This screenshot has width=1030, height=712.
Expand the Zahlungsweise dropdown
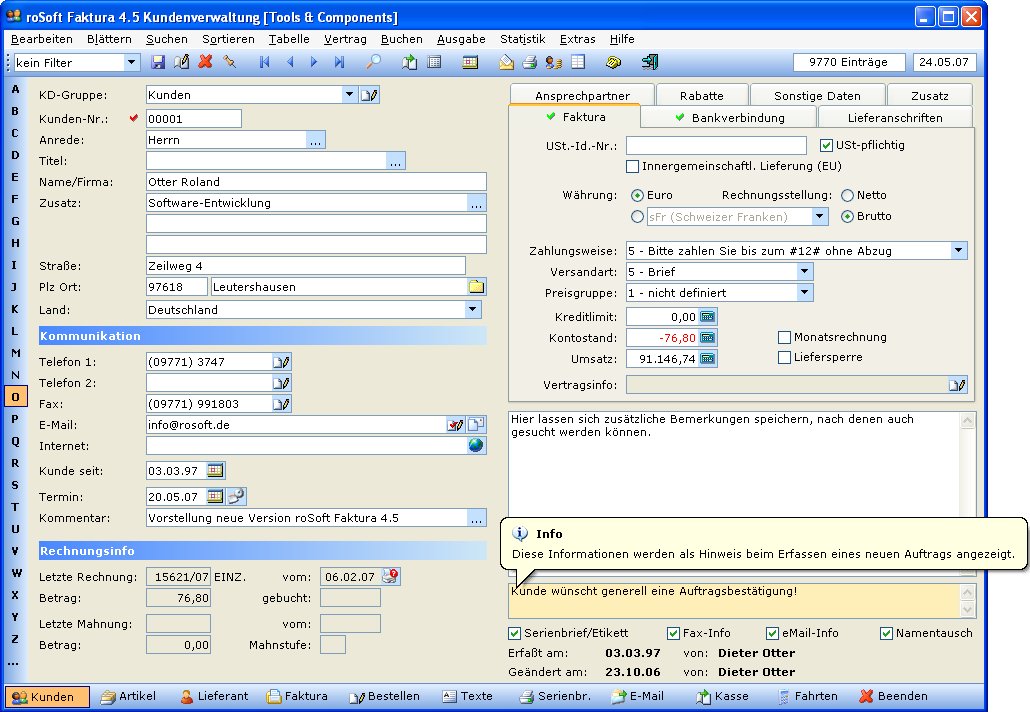pyautogui.click(x=959, y=251)
